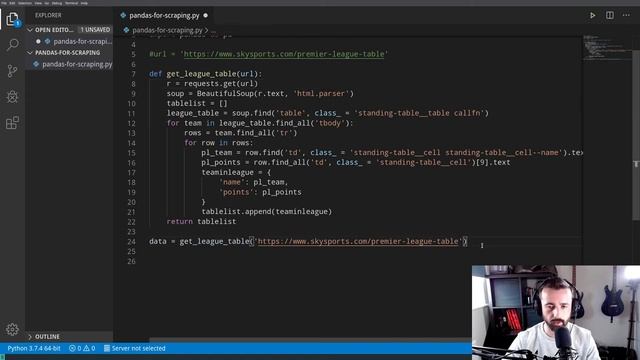The height and width of the screenshot is (360, 640).
Task: Click 'def' keyword on line 7
Action: 156,74
